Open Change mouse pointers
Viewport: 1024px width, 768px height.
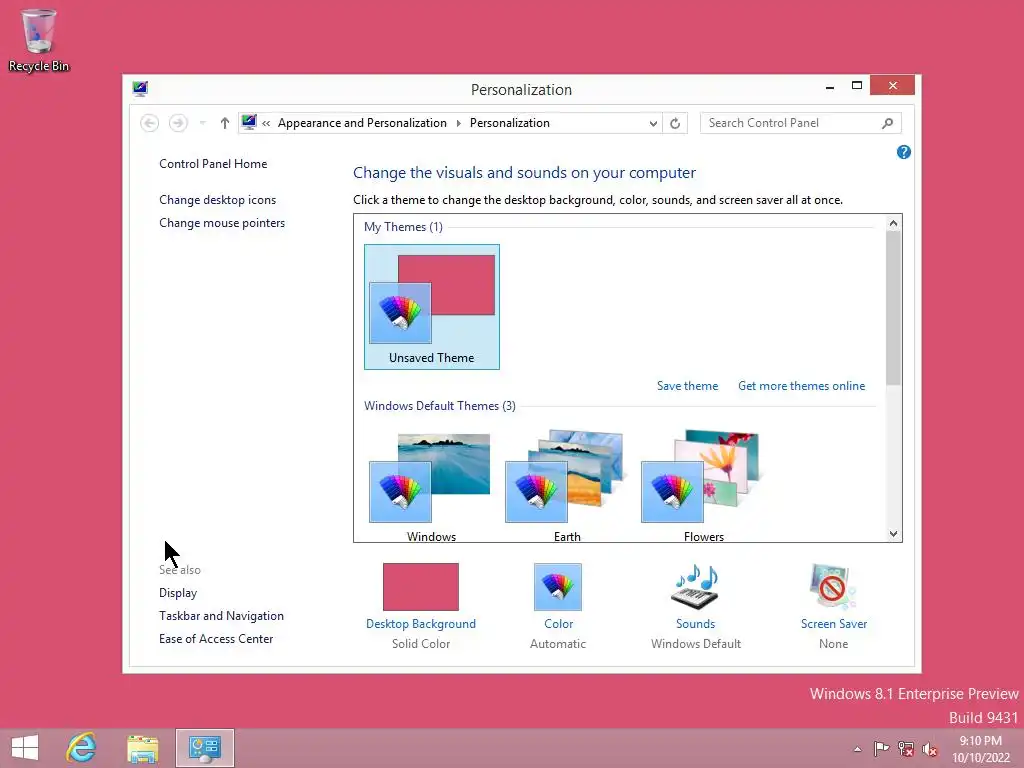[x=222, y=223]
